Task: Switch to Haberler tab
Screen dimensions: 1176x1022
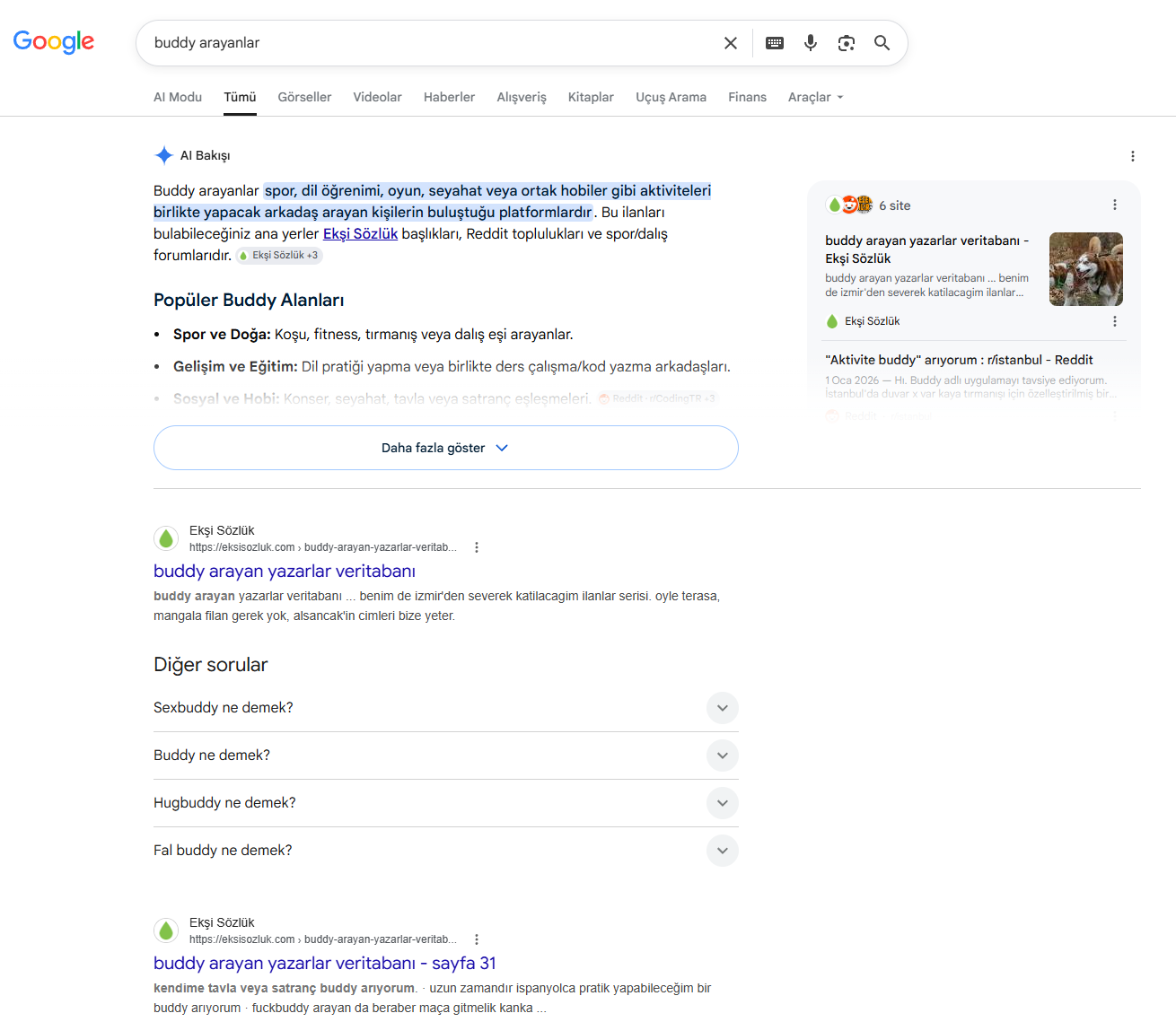Action: coord(449,97)
